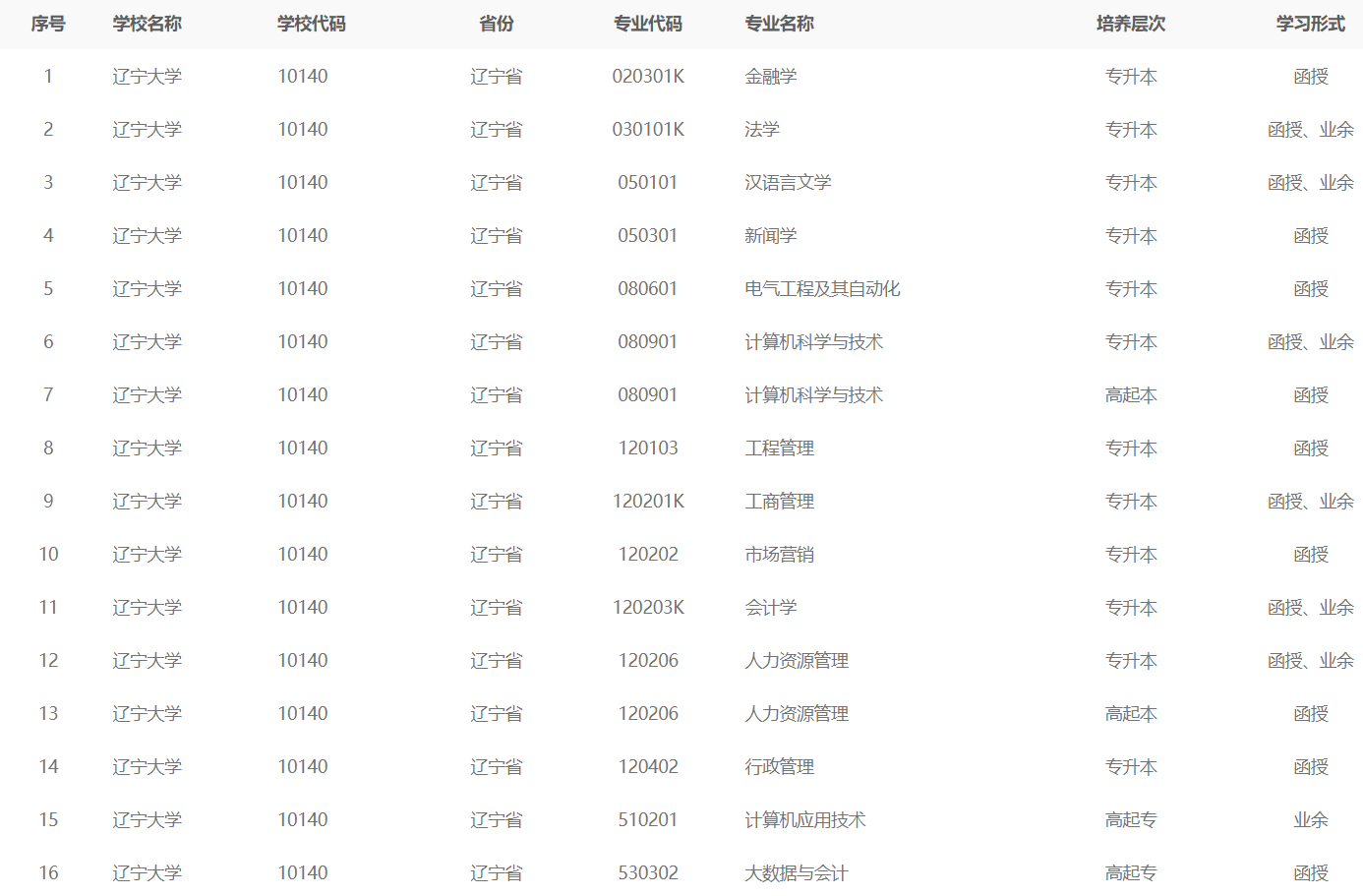Select 计算机科学与技术 in row 7

tap(813, 395)
